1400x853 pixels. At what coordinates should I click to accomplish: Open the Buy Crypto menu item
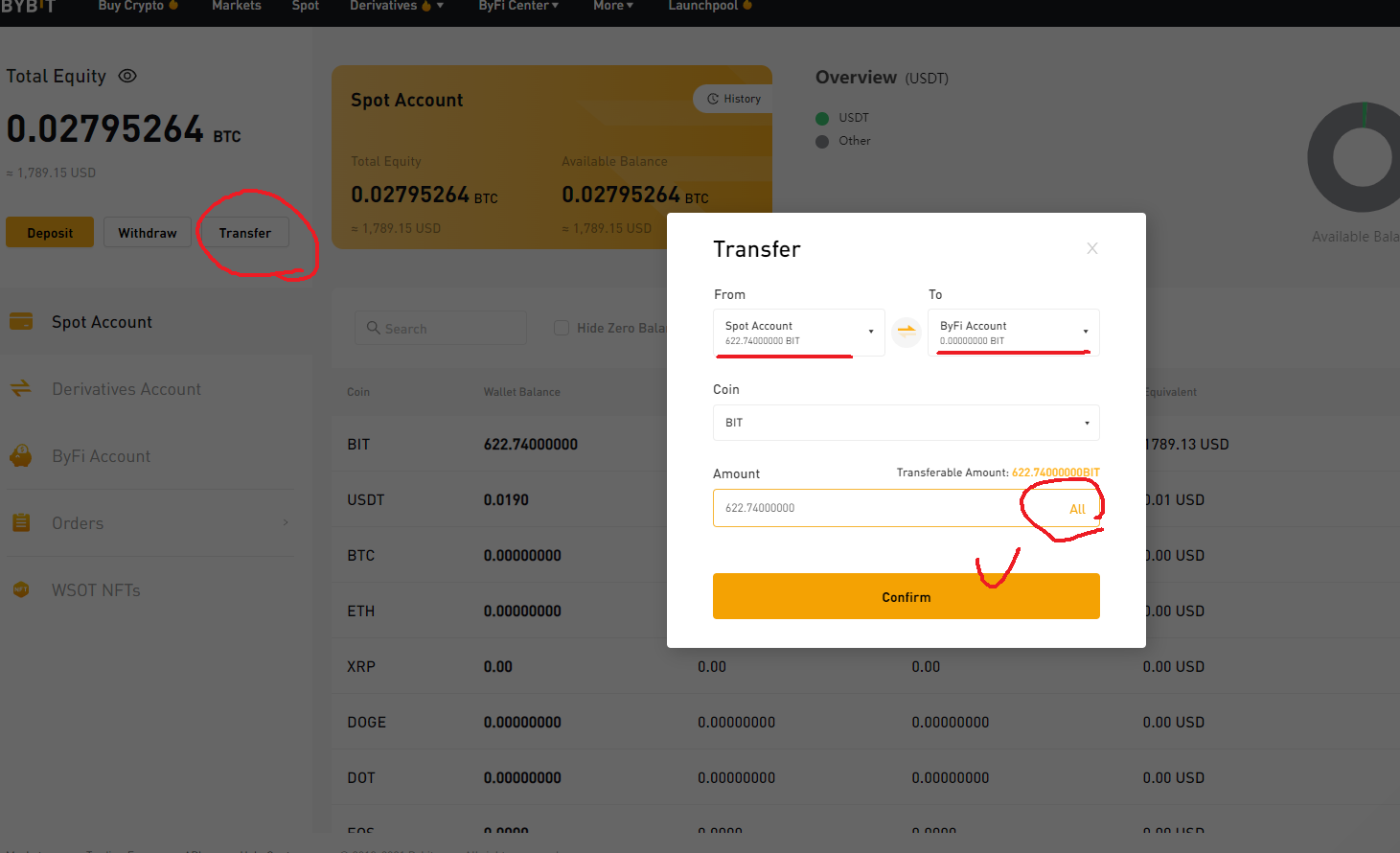131,6
